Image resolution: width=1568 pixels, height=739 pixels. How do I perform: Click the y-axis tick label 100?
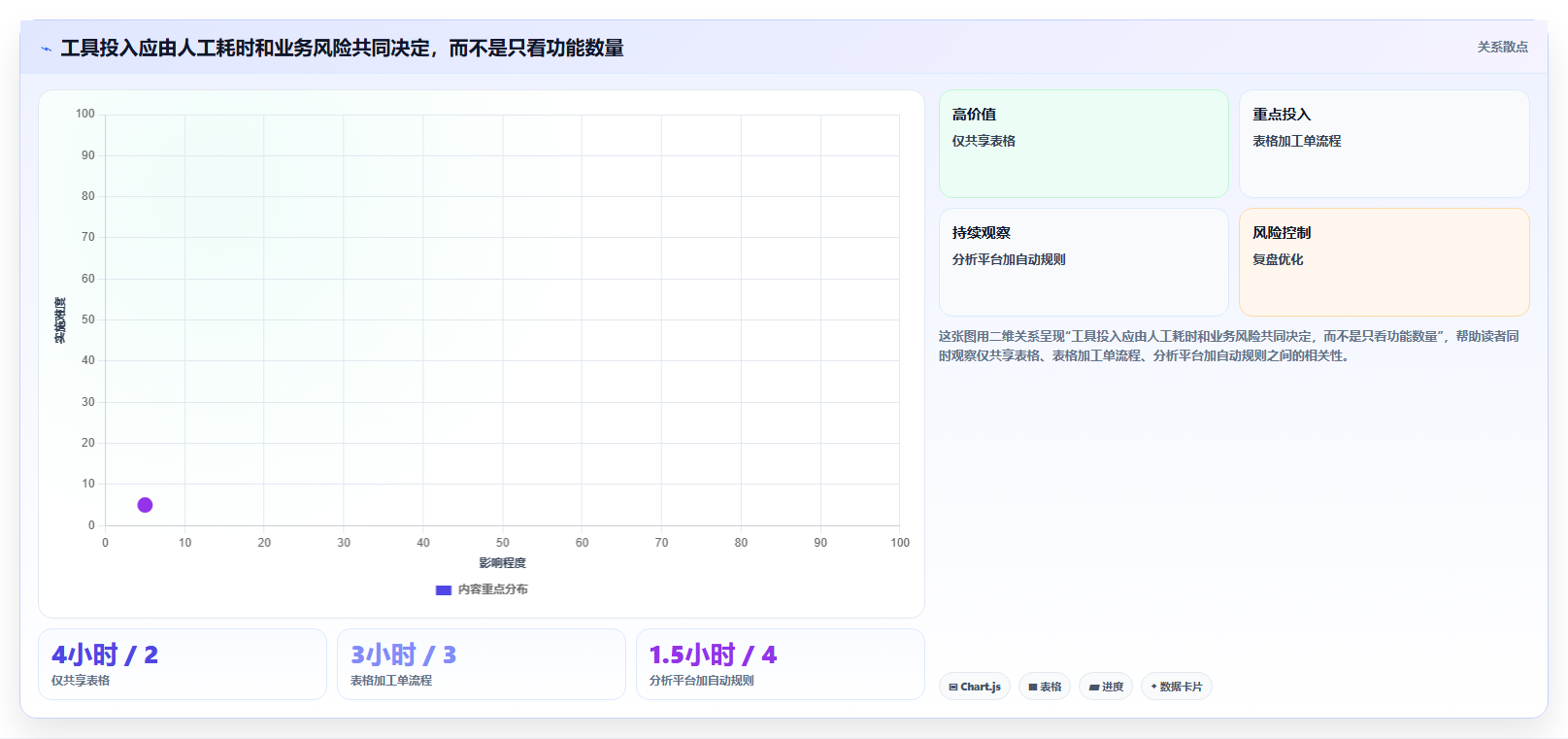85,114
